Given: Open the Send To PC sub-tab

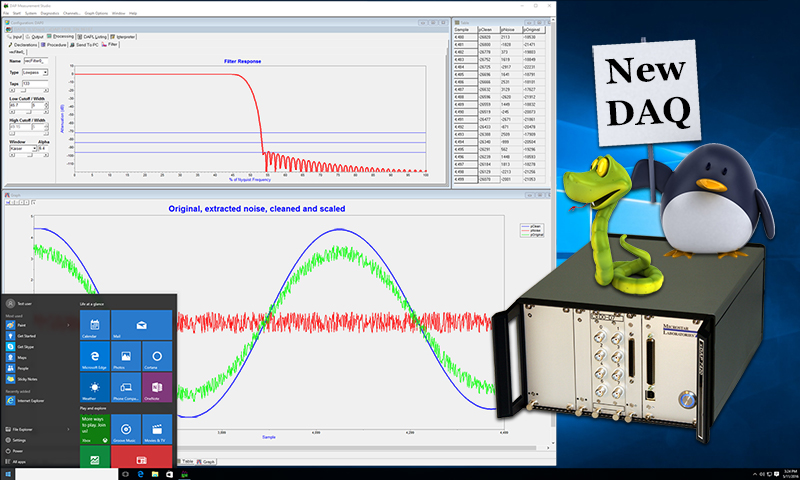Looking at the screenshot, I should click(x=84, y=45).
